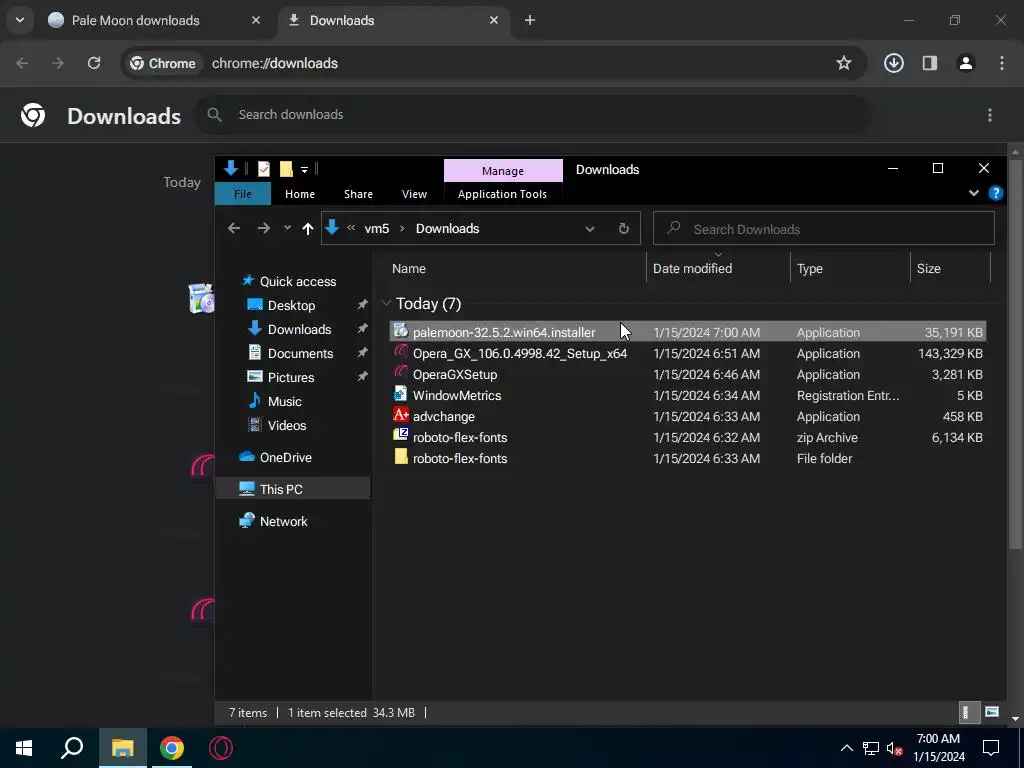Toggle the Chrome side panel
This screenshot has height=768, width=1024.
click(x=929, y=63)
